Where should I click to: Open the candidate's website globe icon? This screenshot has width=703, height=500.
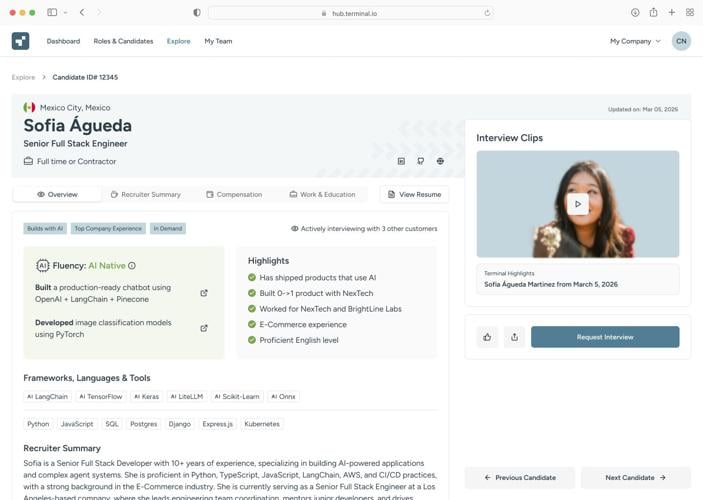pyautogui.click(x=440, y=161)
